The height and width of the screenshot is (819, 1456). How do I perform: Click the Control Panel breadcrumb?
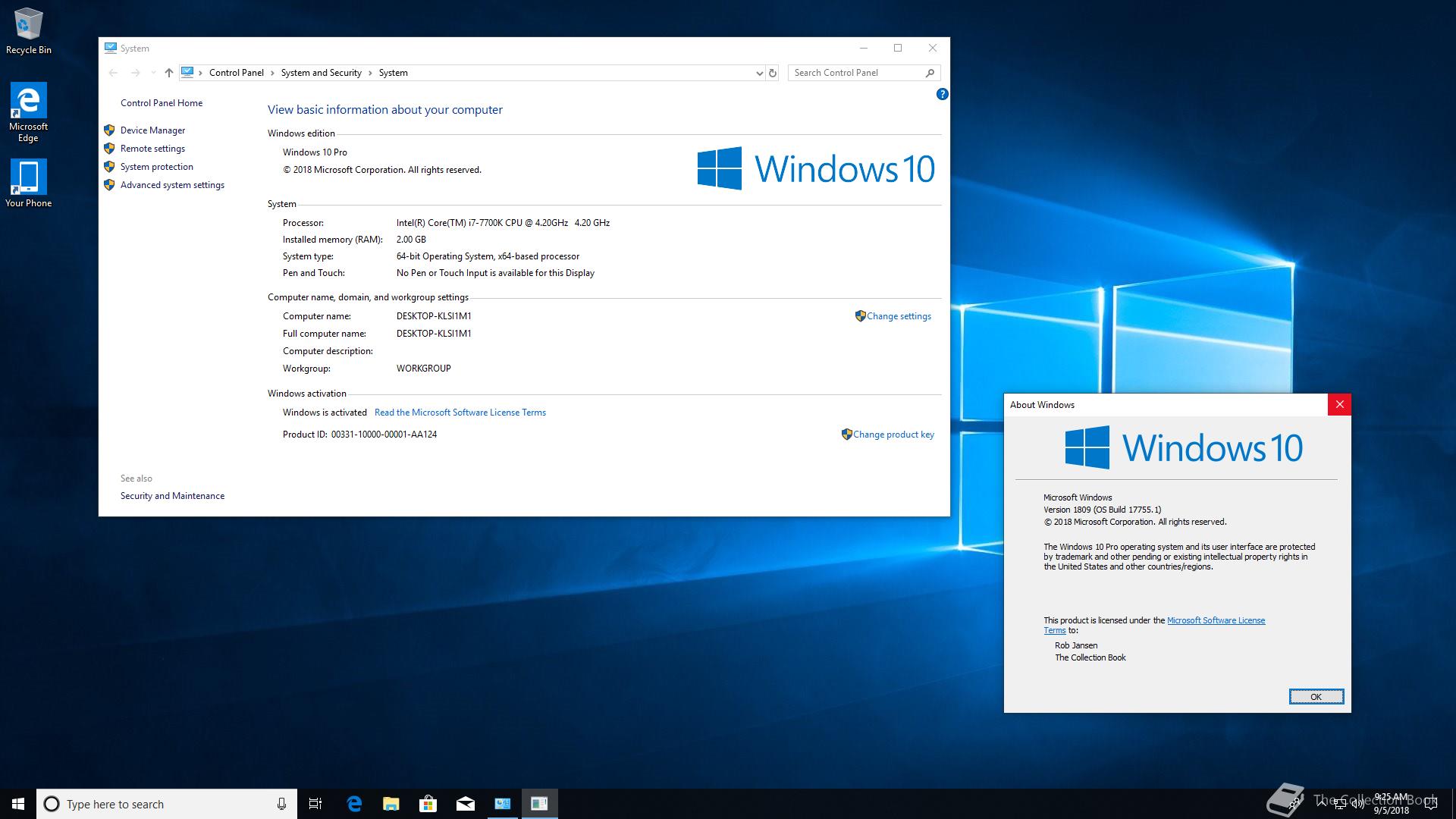point(237,73)
